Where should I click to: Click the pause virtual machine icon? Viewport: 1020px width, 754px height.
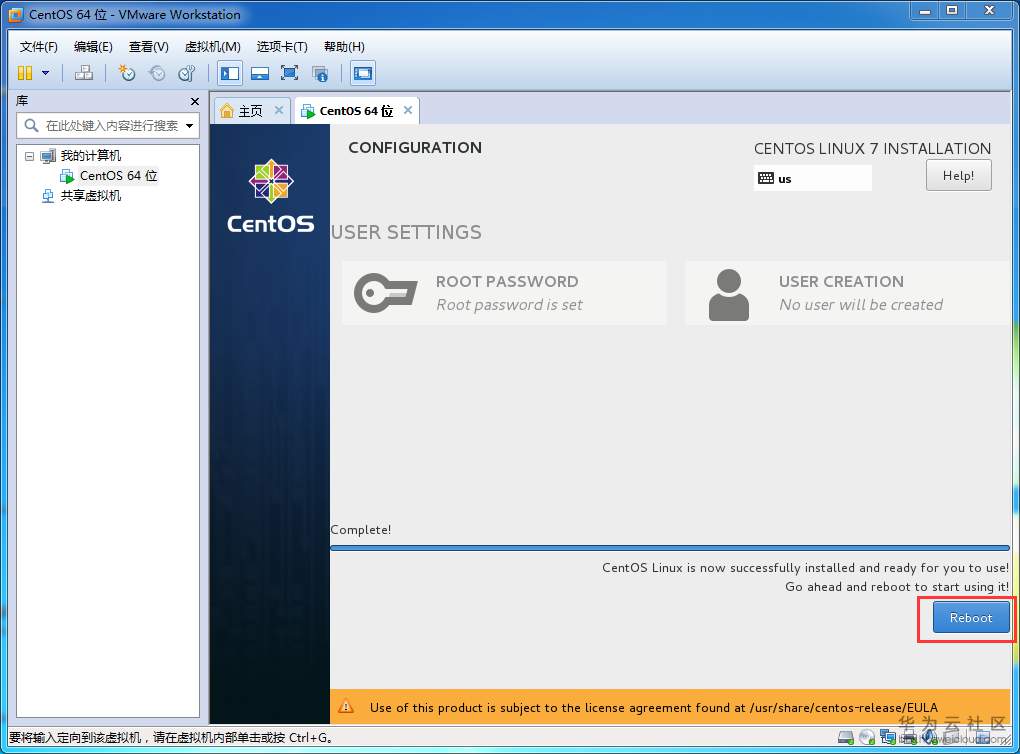point(25,73)
